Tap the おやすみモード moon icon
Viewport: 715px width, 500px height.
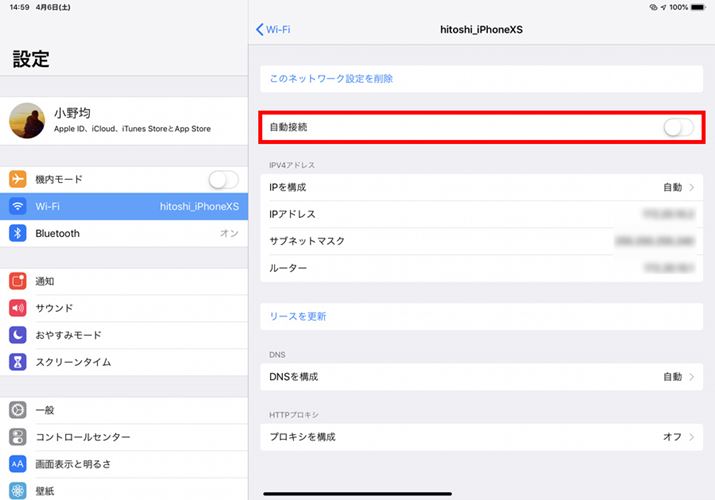point(18,335)
